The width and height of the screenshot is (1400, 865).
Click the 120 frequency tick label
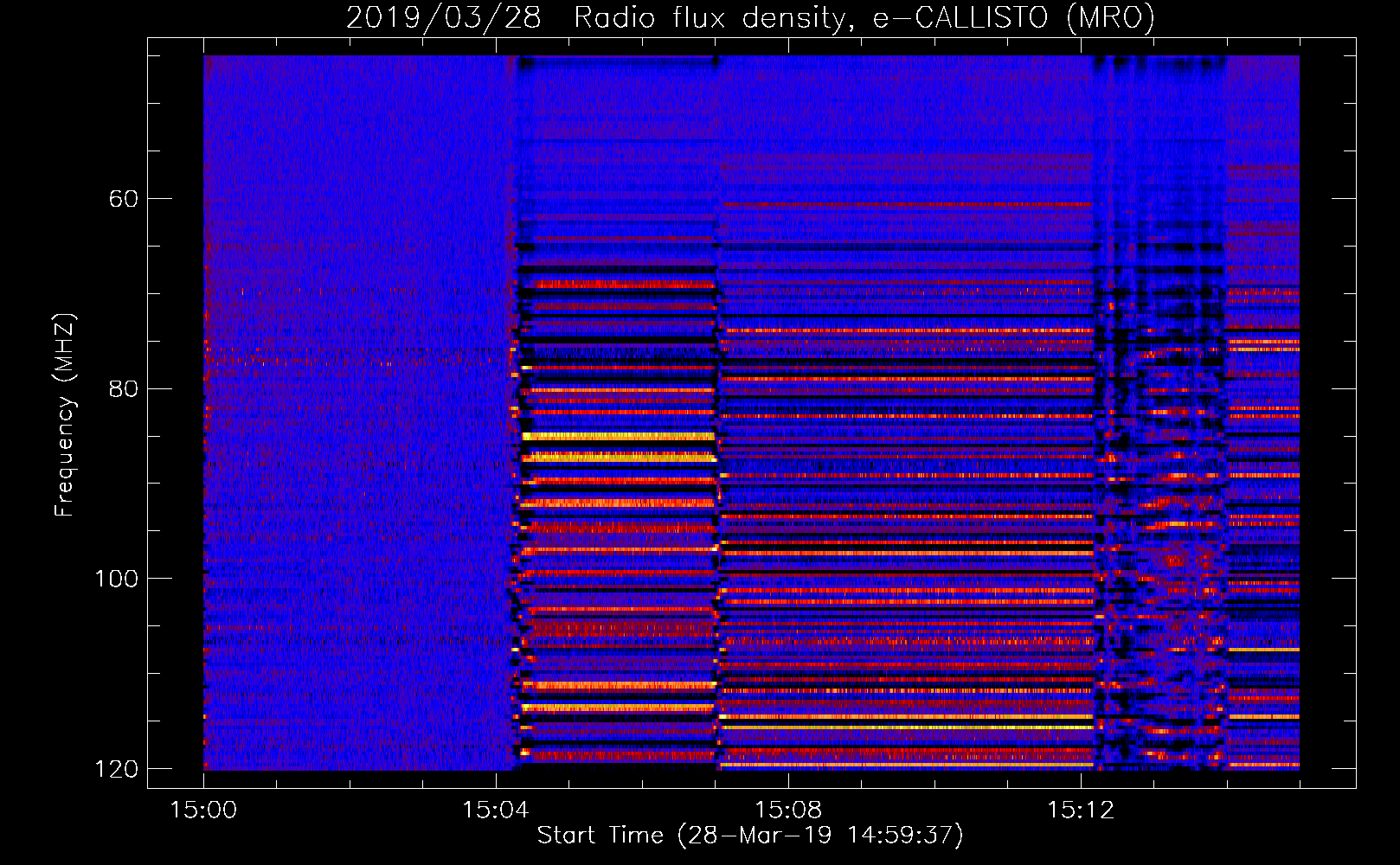point(116,769)
